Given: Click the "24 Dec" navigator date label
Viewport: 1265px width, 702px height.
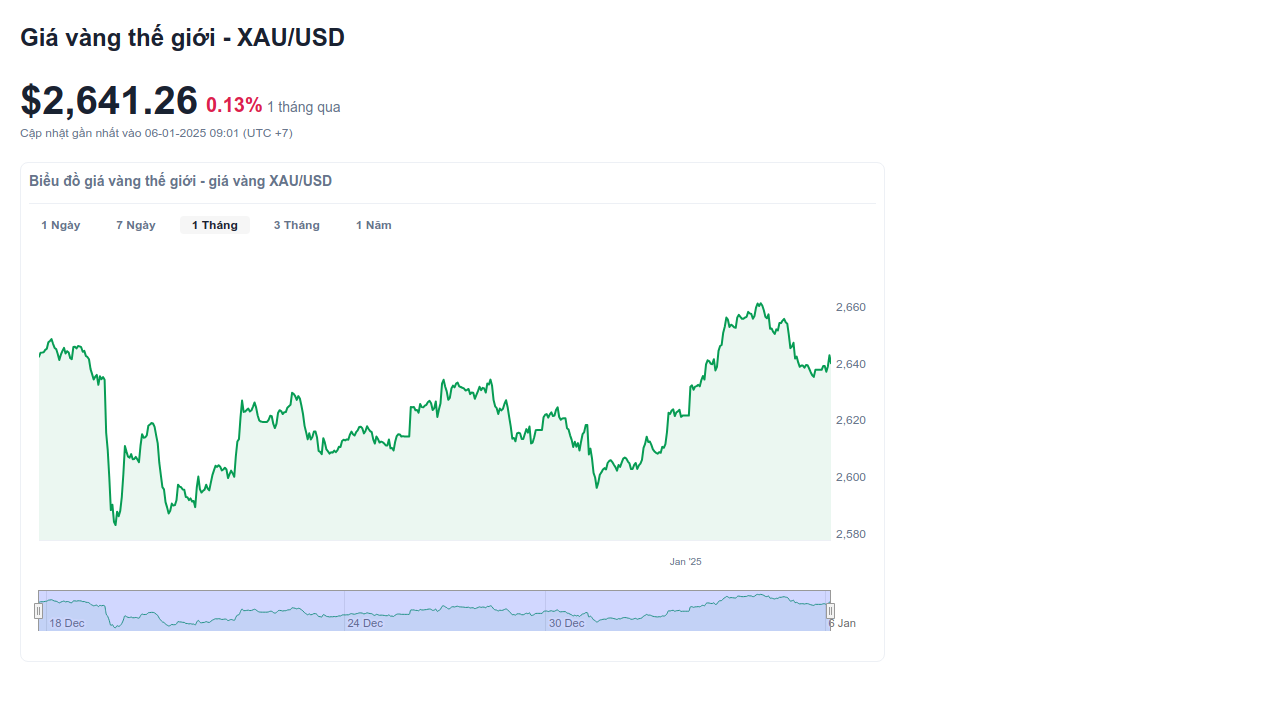Looking at the screenshot, I should click(x=365, y=623).
